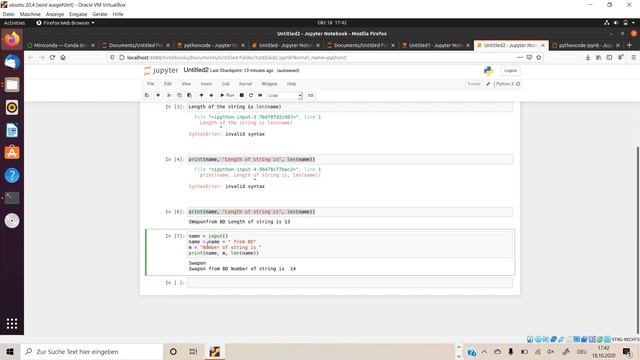Open the cell type Code dropdown
Image resolution: width=640 pixels, height=360 pixels.
tap(284, 96)
